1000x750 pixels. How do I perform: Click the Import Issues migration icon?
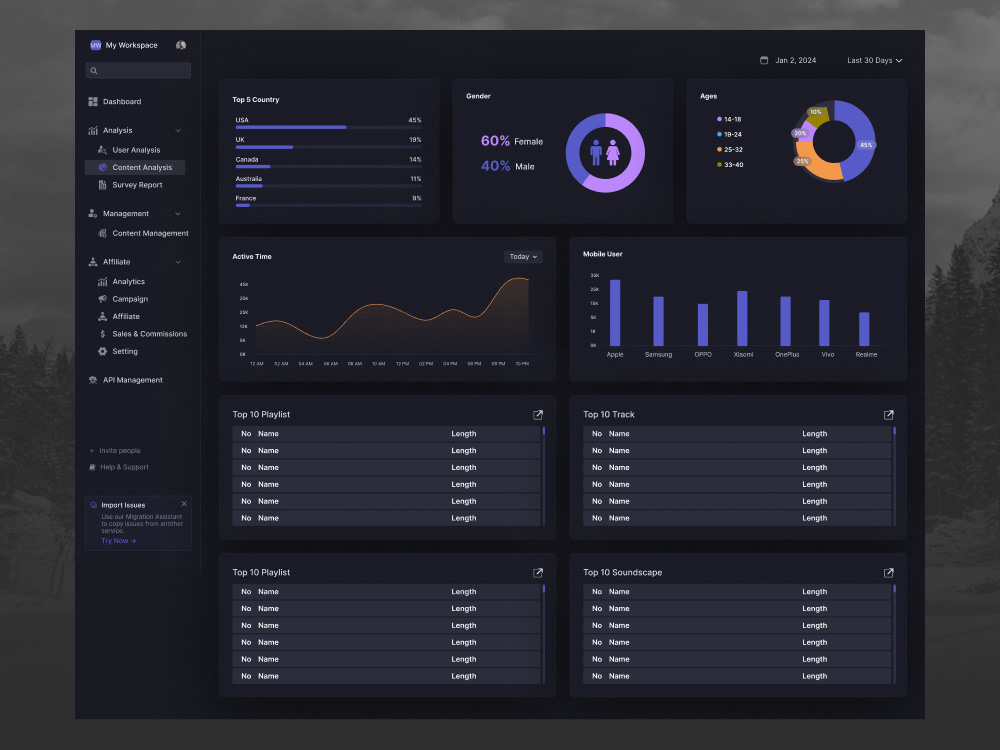[94, 505]
